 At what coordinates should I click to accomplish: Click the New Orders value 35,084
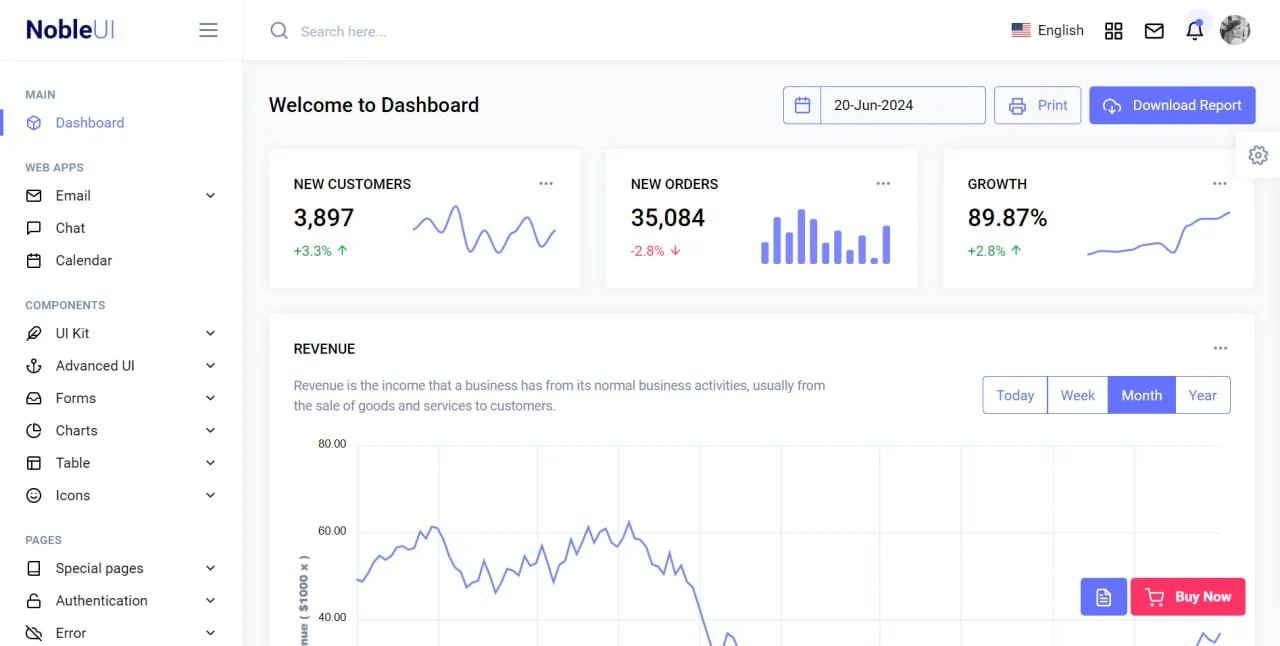point(668,218)
